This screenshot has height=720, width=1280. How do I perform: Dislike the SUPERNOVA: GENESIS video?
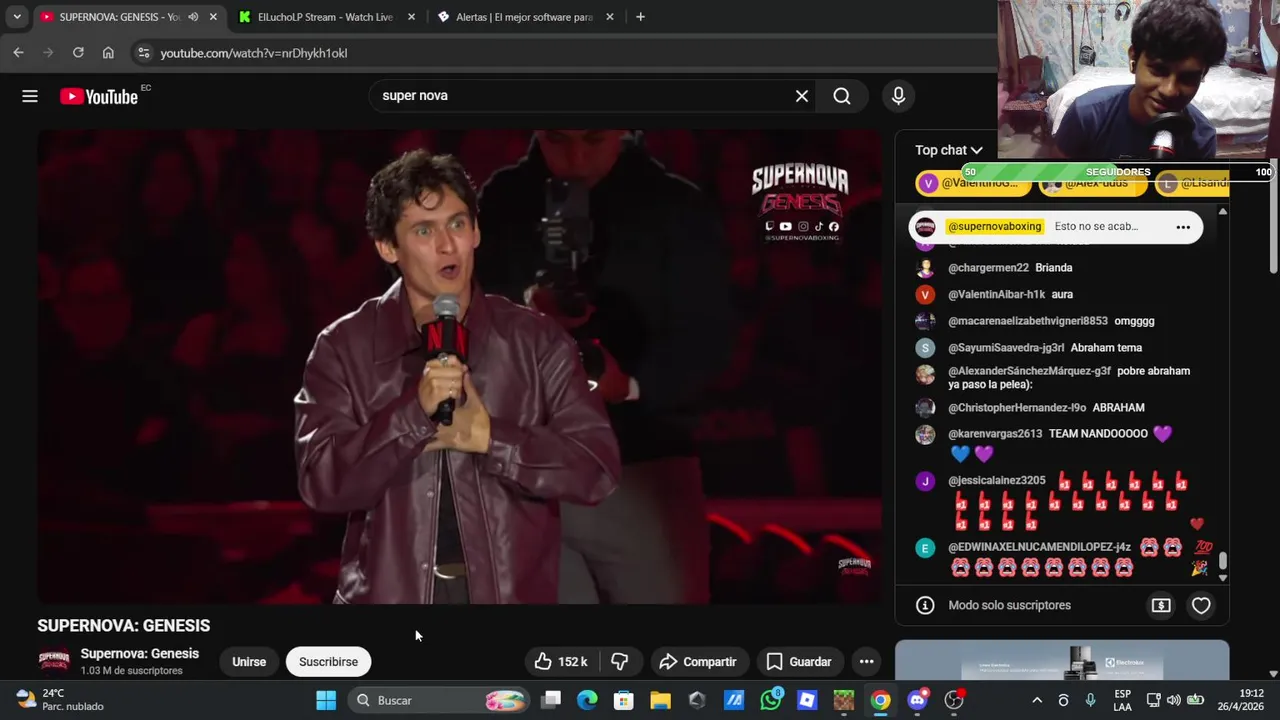620,662
